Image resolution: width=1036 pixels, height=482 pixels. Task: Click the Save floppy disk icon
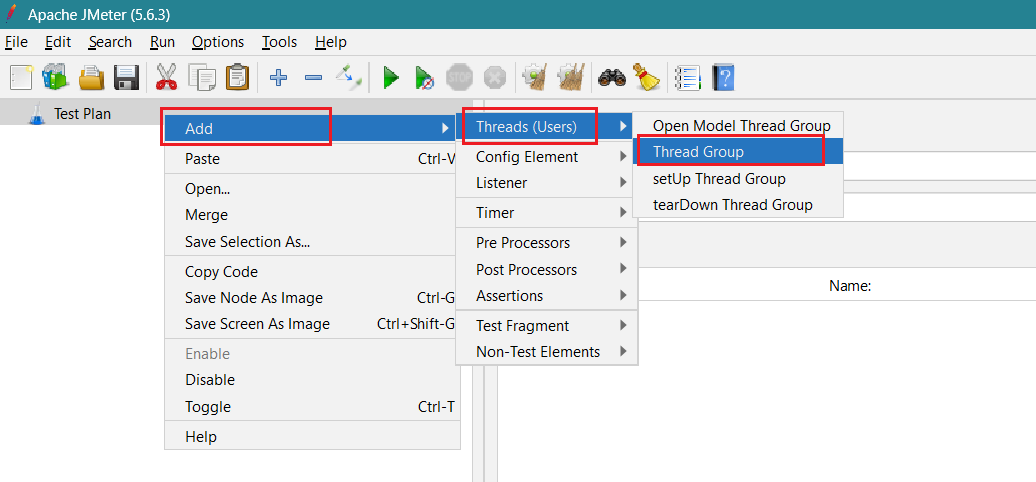(126, 78)
